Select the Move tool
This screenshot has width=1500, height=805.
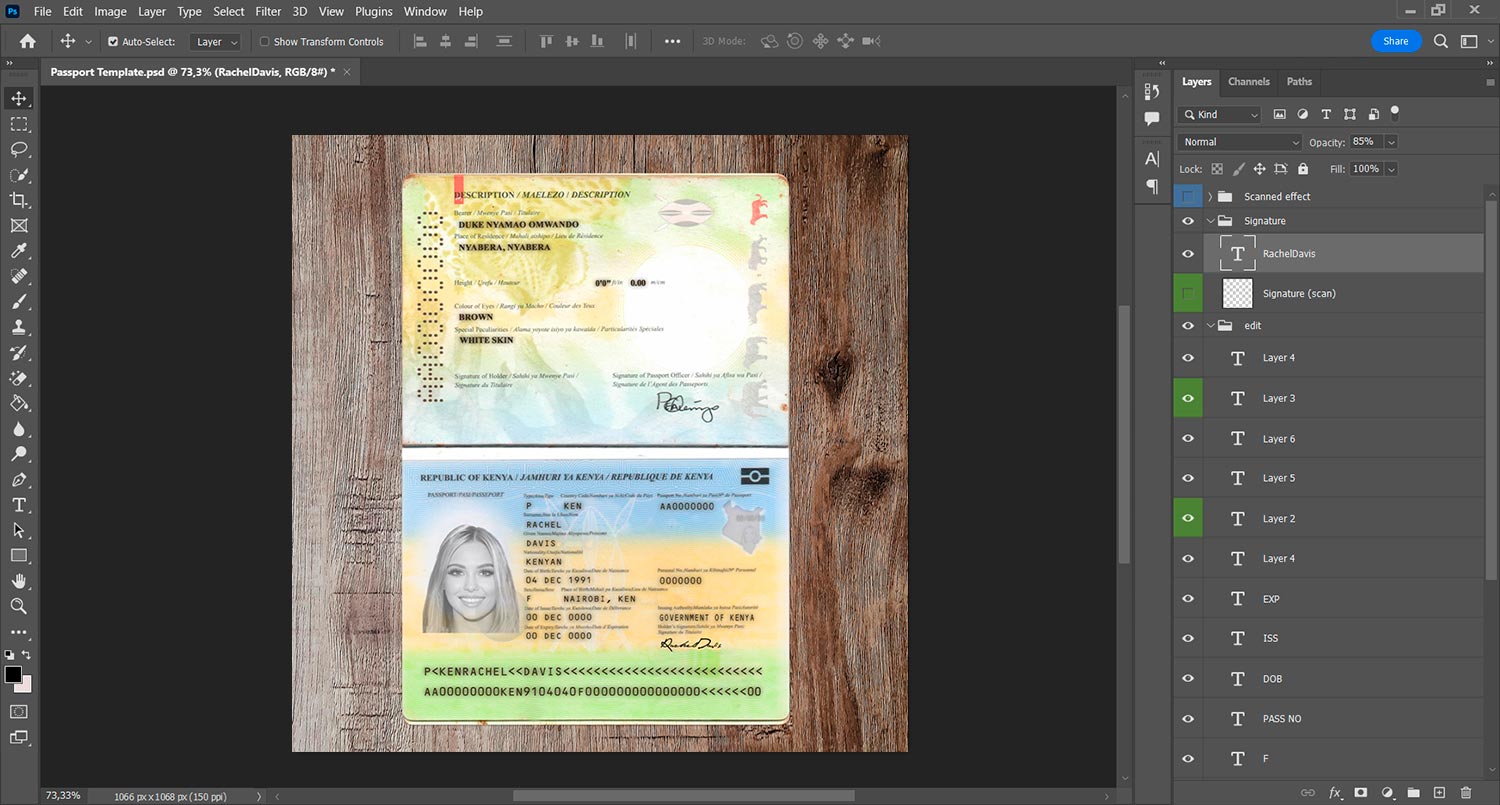(19, 98)
